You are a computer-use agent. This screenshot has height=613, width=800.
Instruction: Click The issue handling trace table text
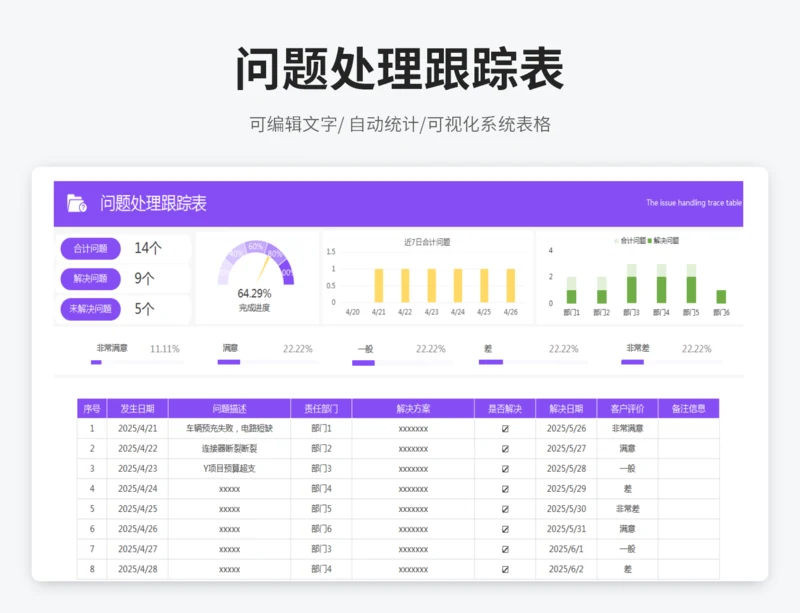pos(694,203)
